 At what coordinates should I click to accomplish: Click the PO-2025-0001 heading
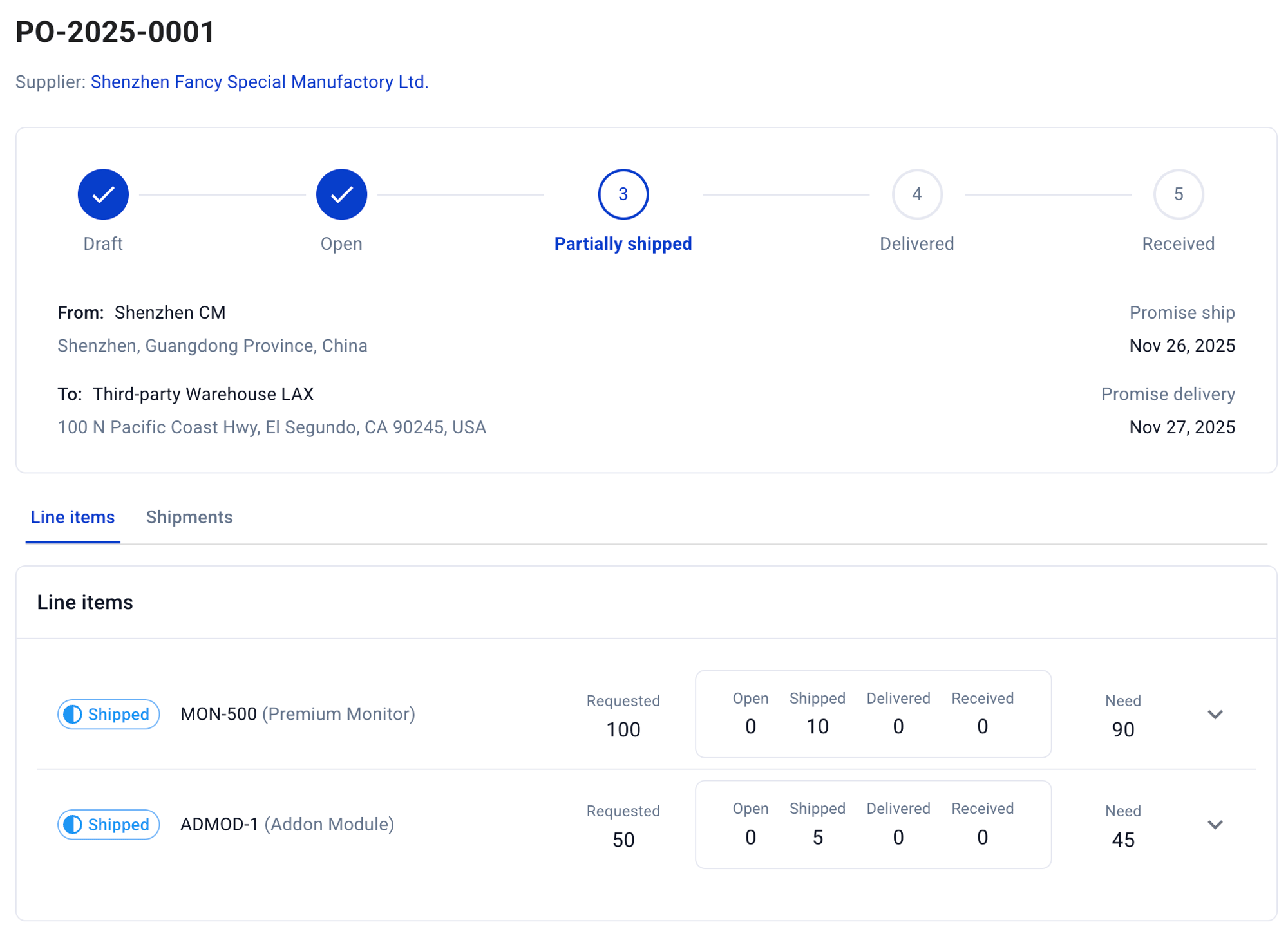(x=115, y=30)
